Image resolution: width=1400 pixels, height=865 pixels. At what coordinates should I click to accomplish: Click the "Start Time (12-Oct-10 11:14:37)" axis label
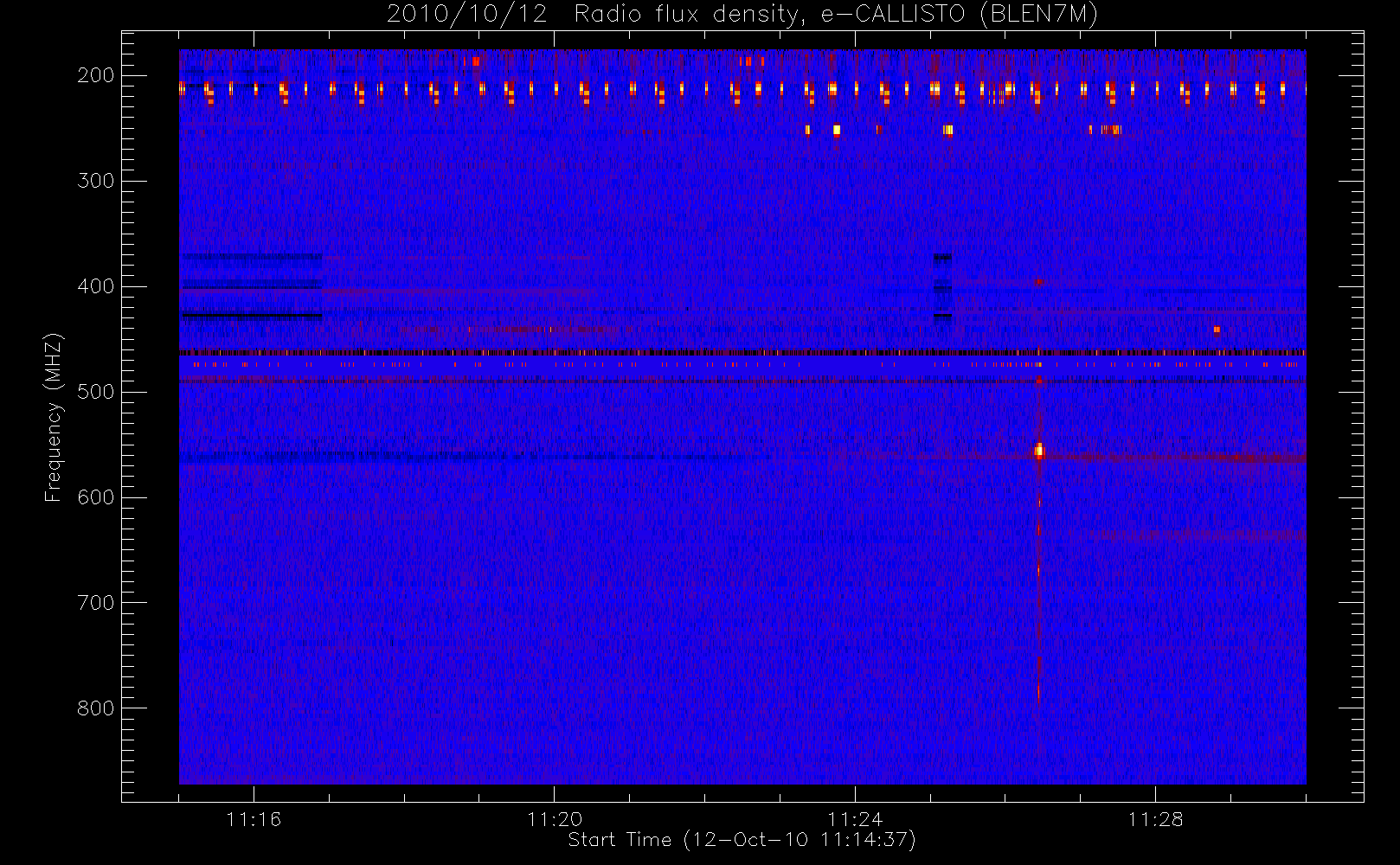742,840
